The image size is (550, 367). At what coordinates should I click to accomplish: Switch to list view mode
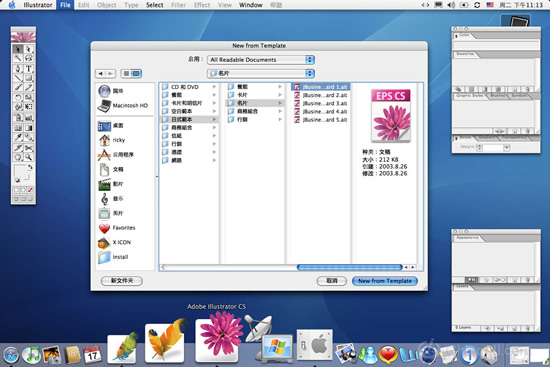[126, 73]
